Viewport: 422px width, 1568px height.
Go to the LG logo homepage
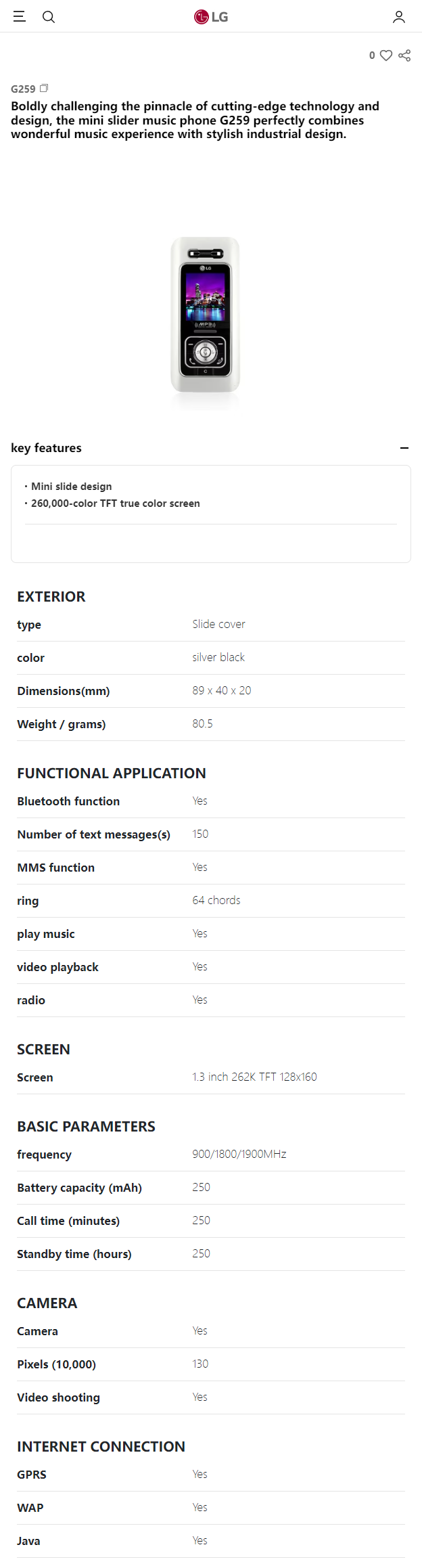[x=211, y=17]
